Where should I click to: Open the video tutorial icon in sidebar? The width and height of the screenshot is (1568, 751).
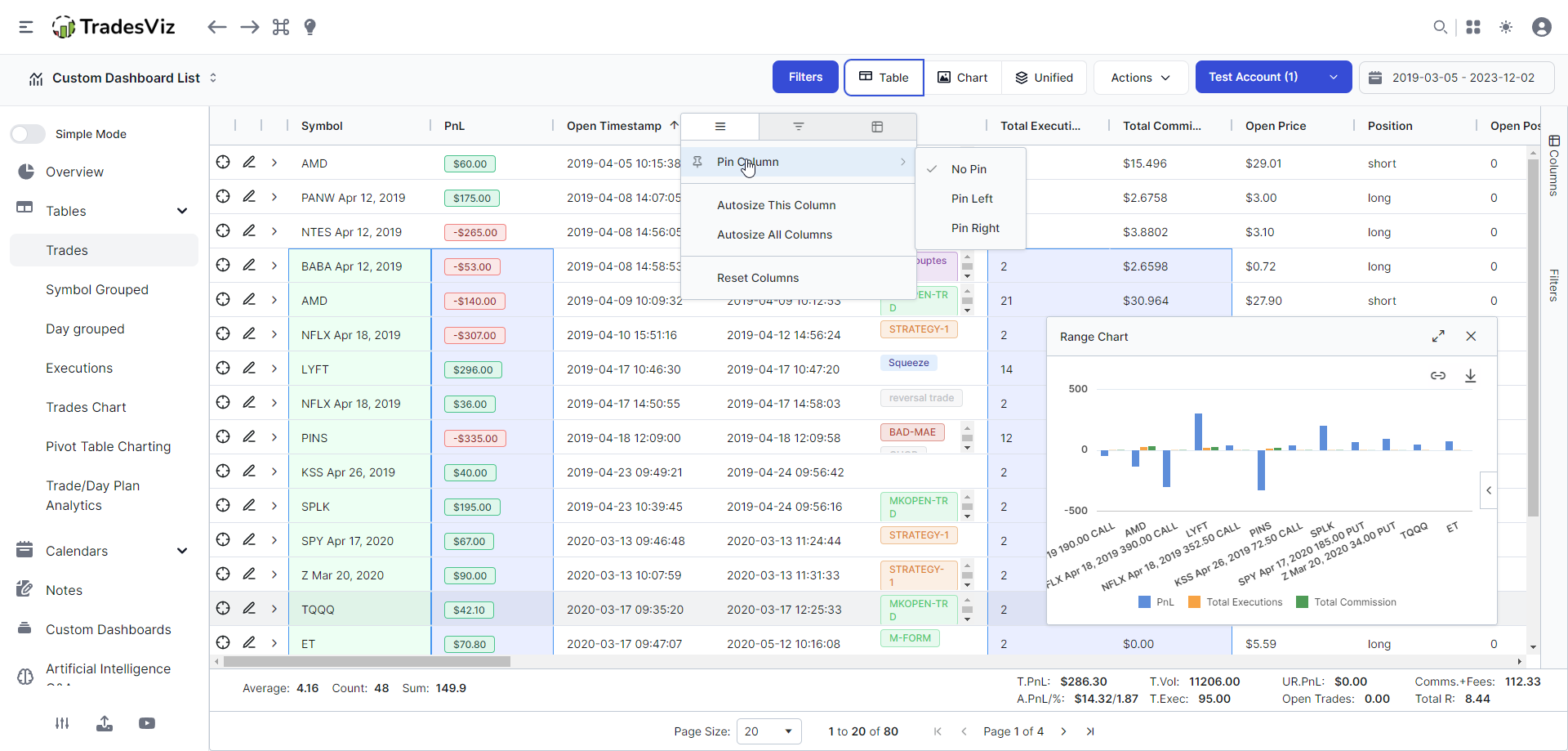pyautogui.click(x=147, y=723)
